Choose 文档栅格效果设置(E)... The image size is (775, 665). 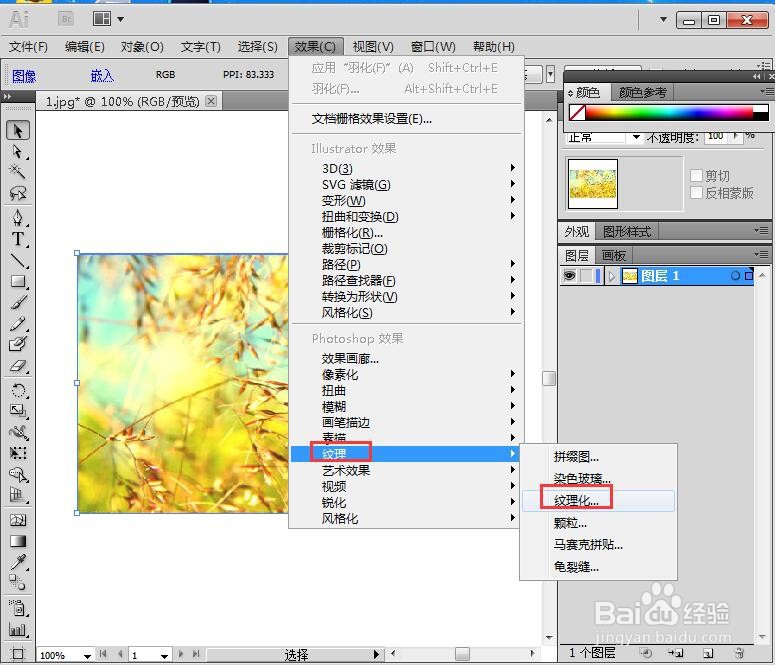[405, 119]
